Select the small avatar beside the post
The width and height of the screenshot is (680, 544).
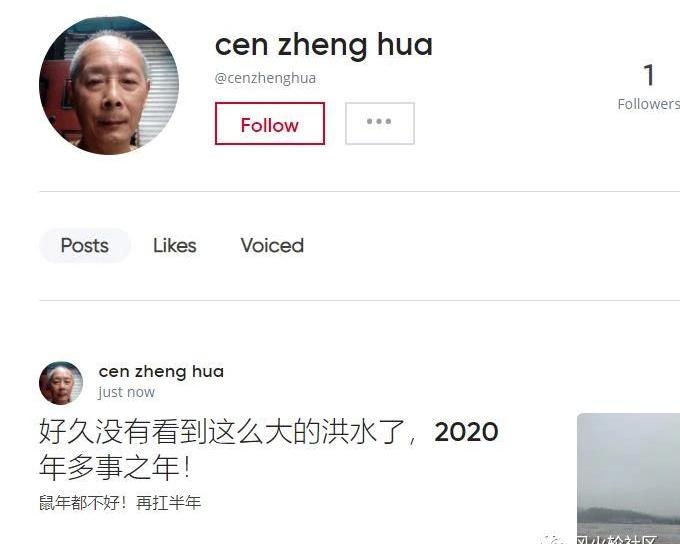coord(61,383)
